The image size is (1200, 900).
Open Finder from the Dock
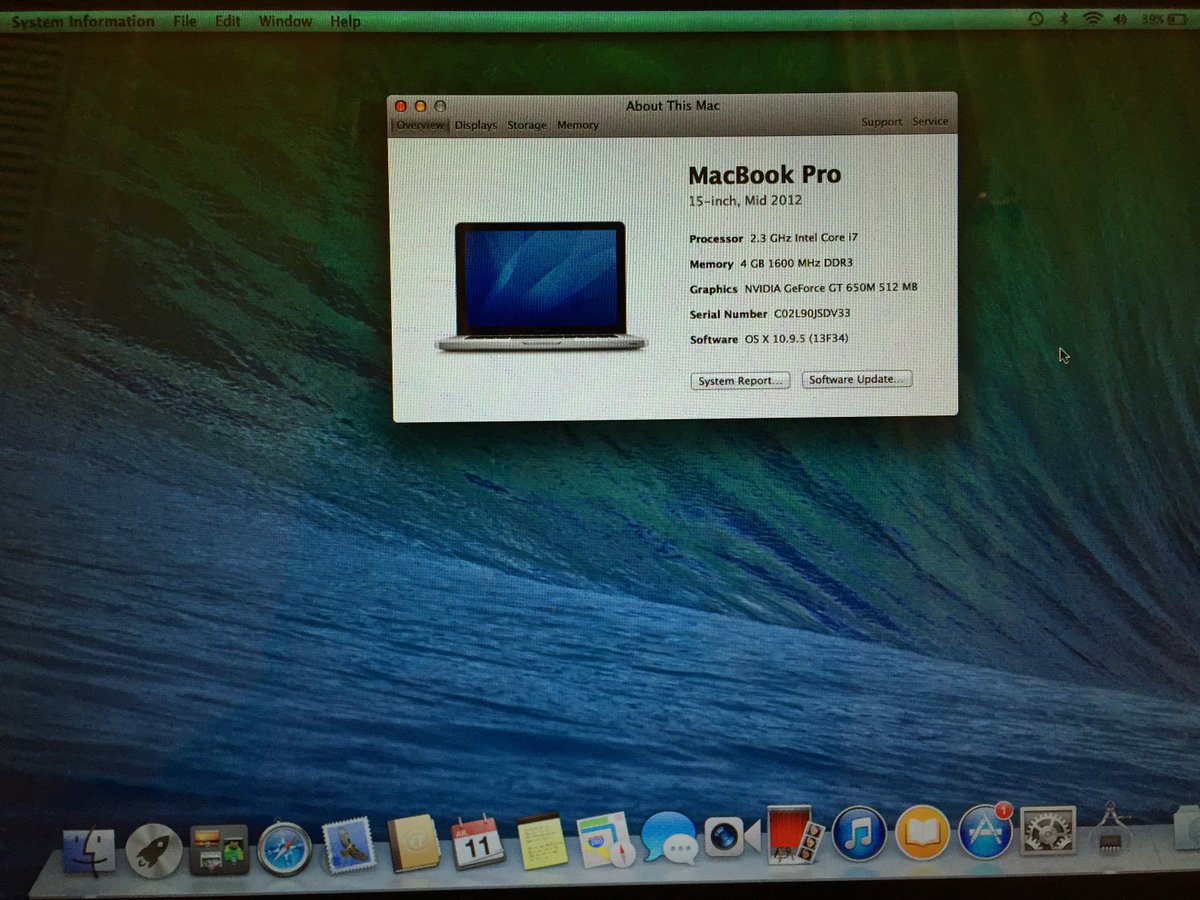click(x=89, y=851)
